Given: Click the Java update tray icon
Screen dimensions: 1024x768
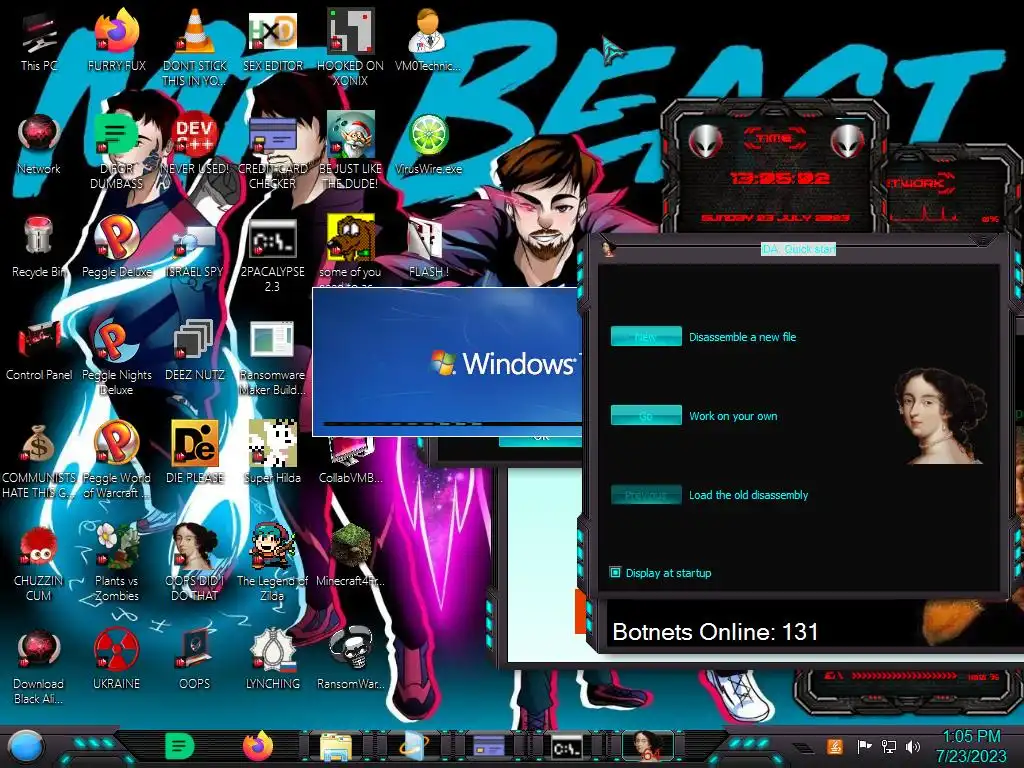Looking at the screenshot, I should pyautogui.click(x=835, y=746).
